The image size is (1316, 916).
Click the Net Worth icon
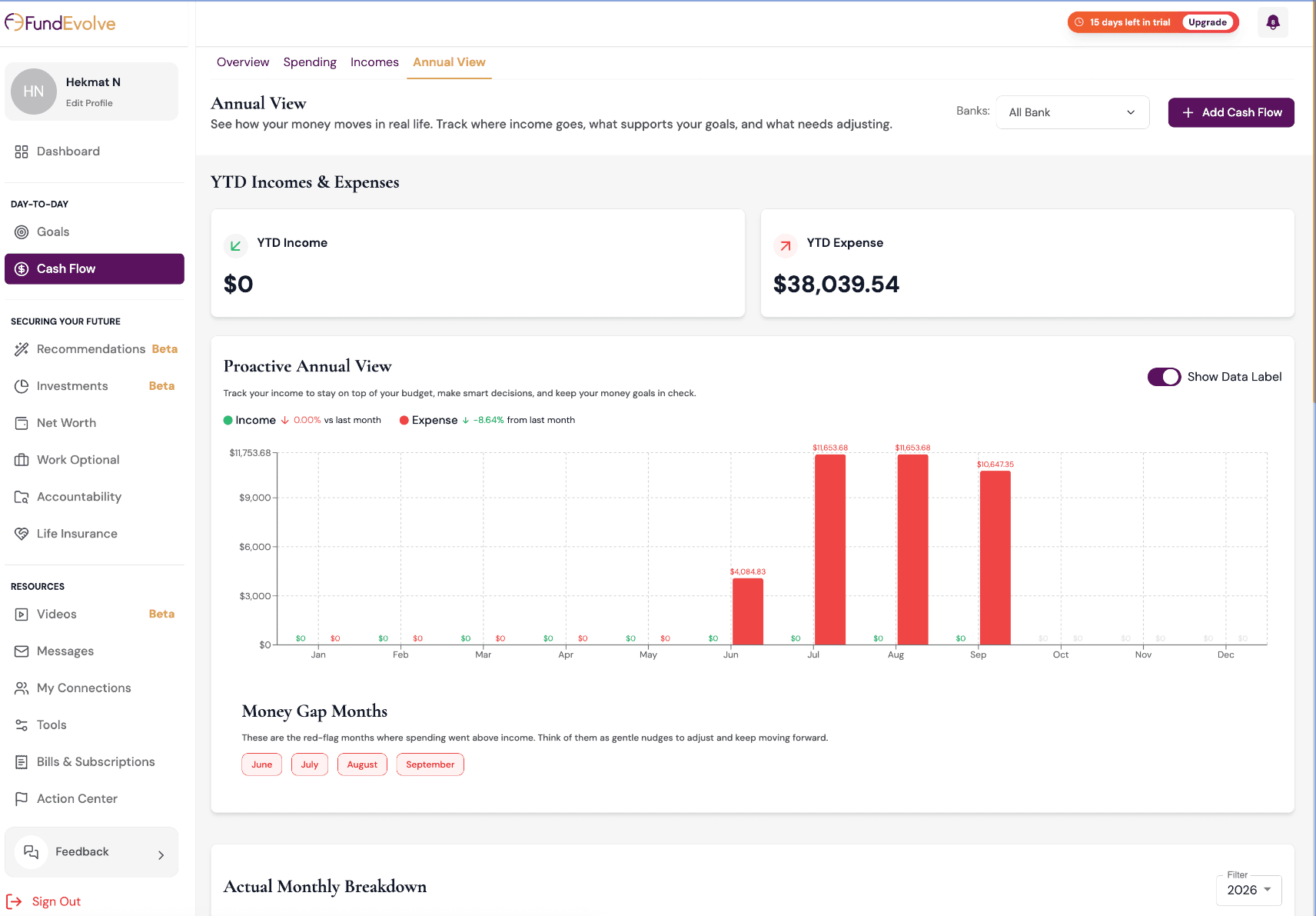(x=22, y=423)
